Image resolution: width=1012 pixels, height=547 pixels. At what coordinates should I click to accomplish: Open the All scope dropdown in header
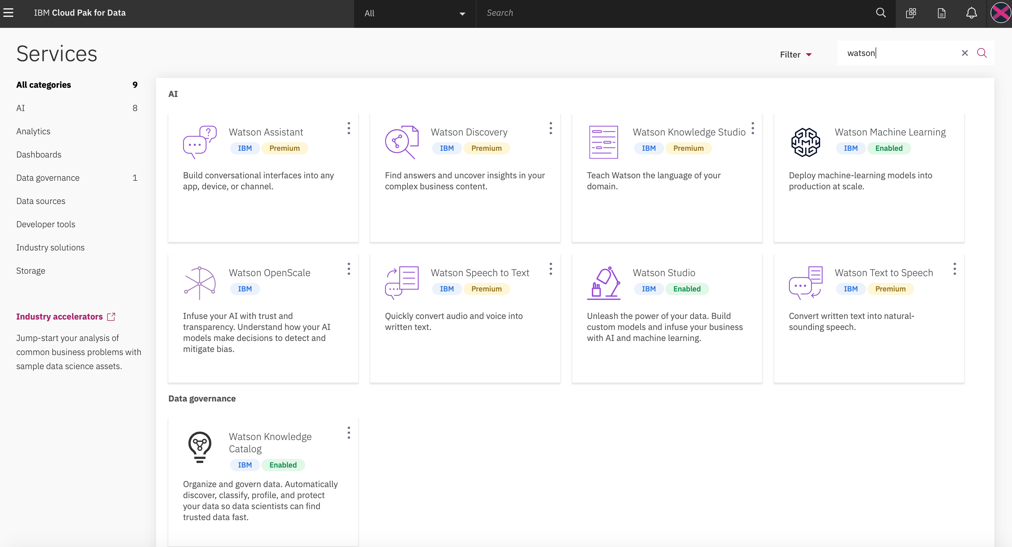pyautogui.click(x=415, y=14)
